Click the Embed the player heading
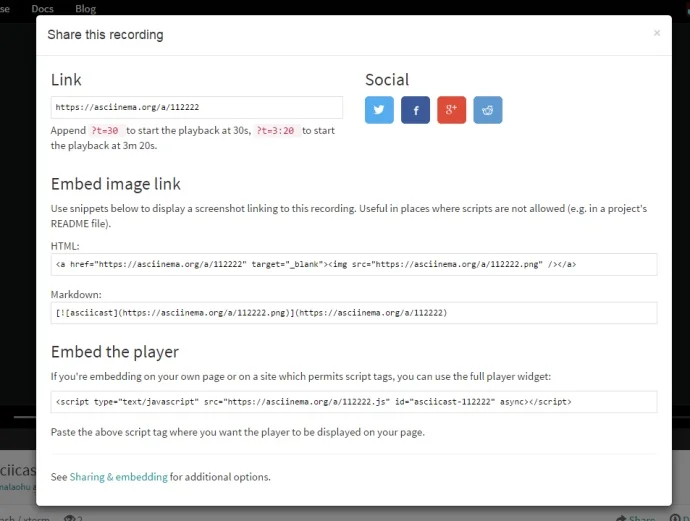This screenshot has width=690, height=521. 115,352
